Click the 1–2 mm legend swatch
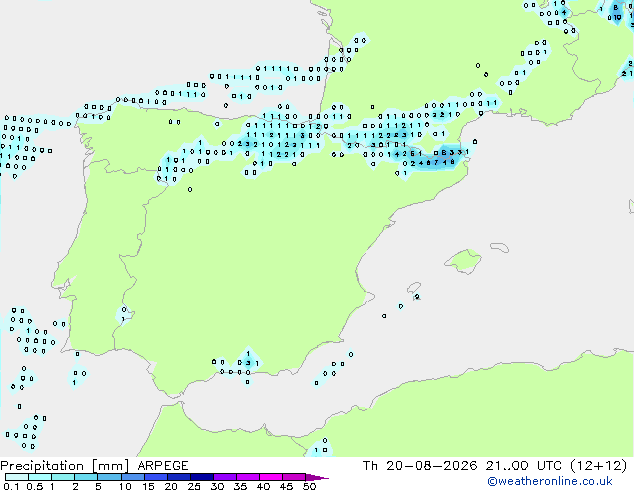The height and width of the screenshot is (490, 634). pos(63,477)
